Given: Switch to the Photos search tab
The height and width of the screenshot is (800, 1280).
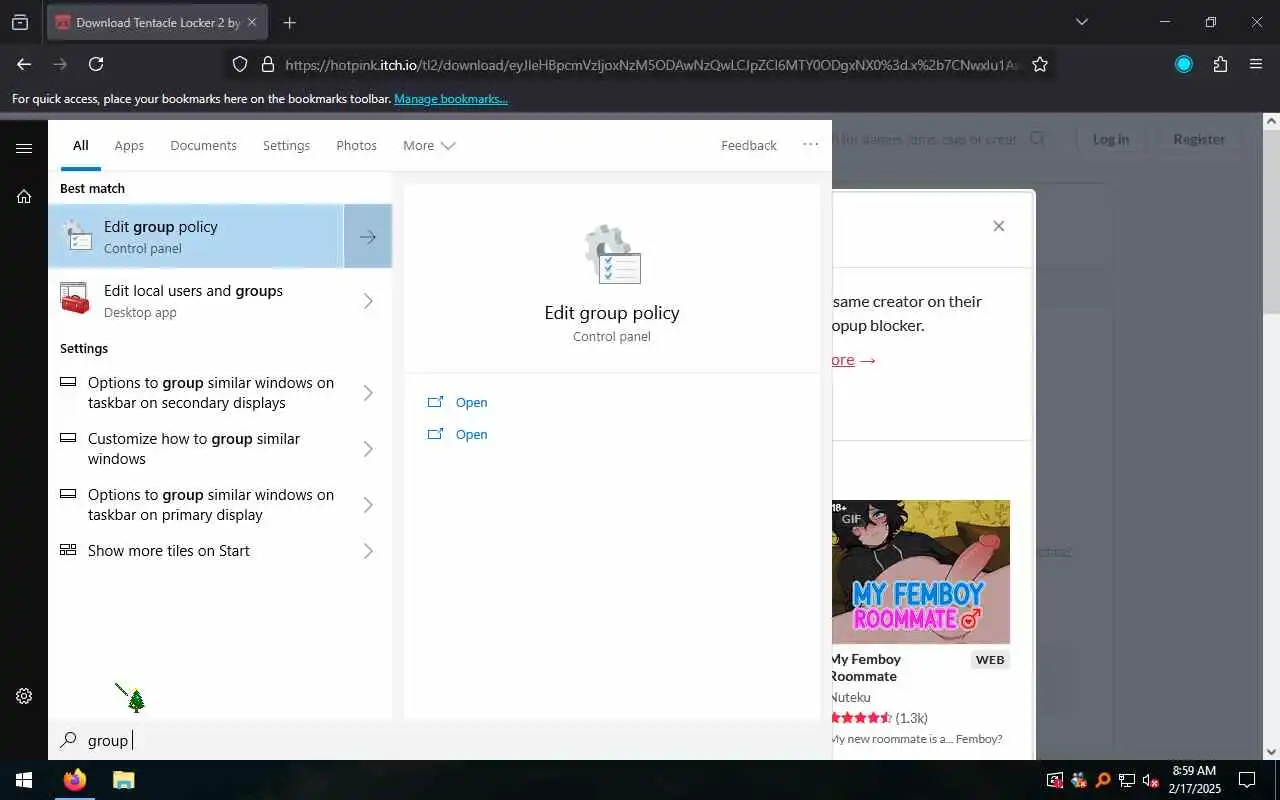Looking at the screenshot, I should (356, 145).
